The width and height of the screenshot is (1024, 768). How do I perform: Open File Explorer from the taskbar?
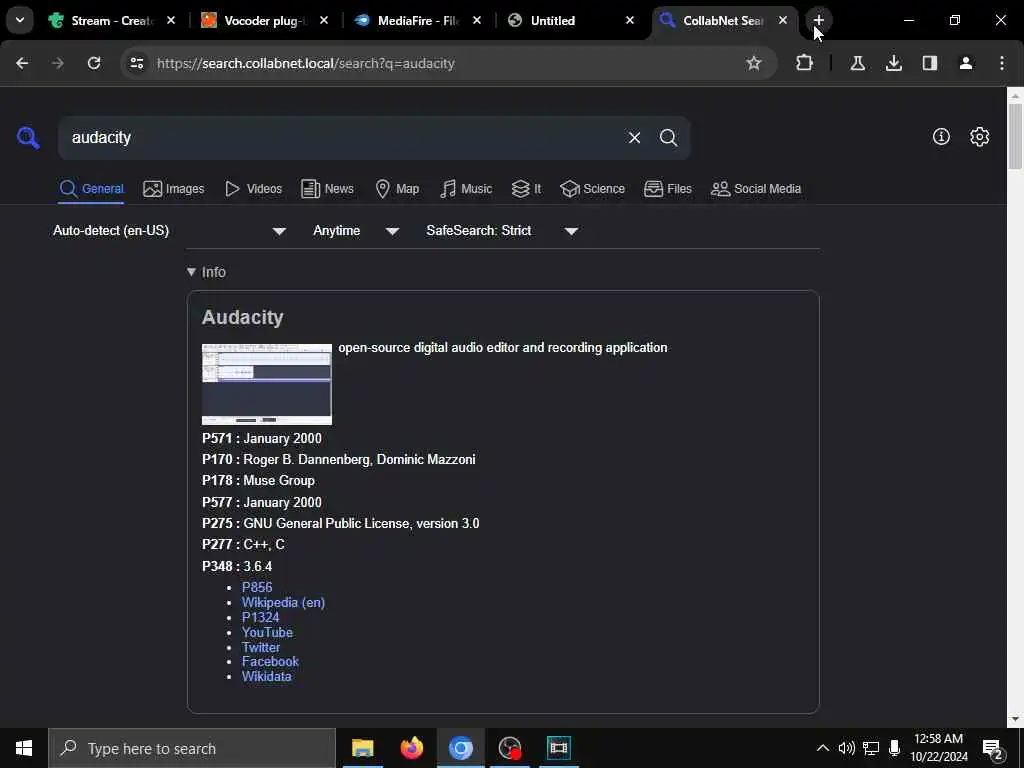pos(362,748)
